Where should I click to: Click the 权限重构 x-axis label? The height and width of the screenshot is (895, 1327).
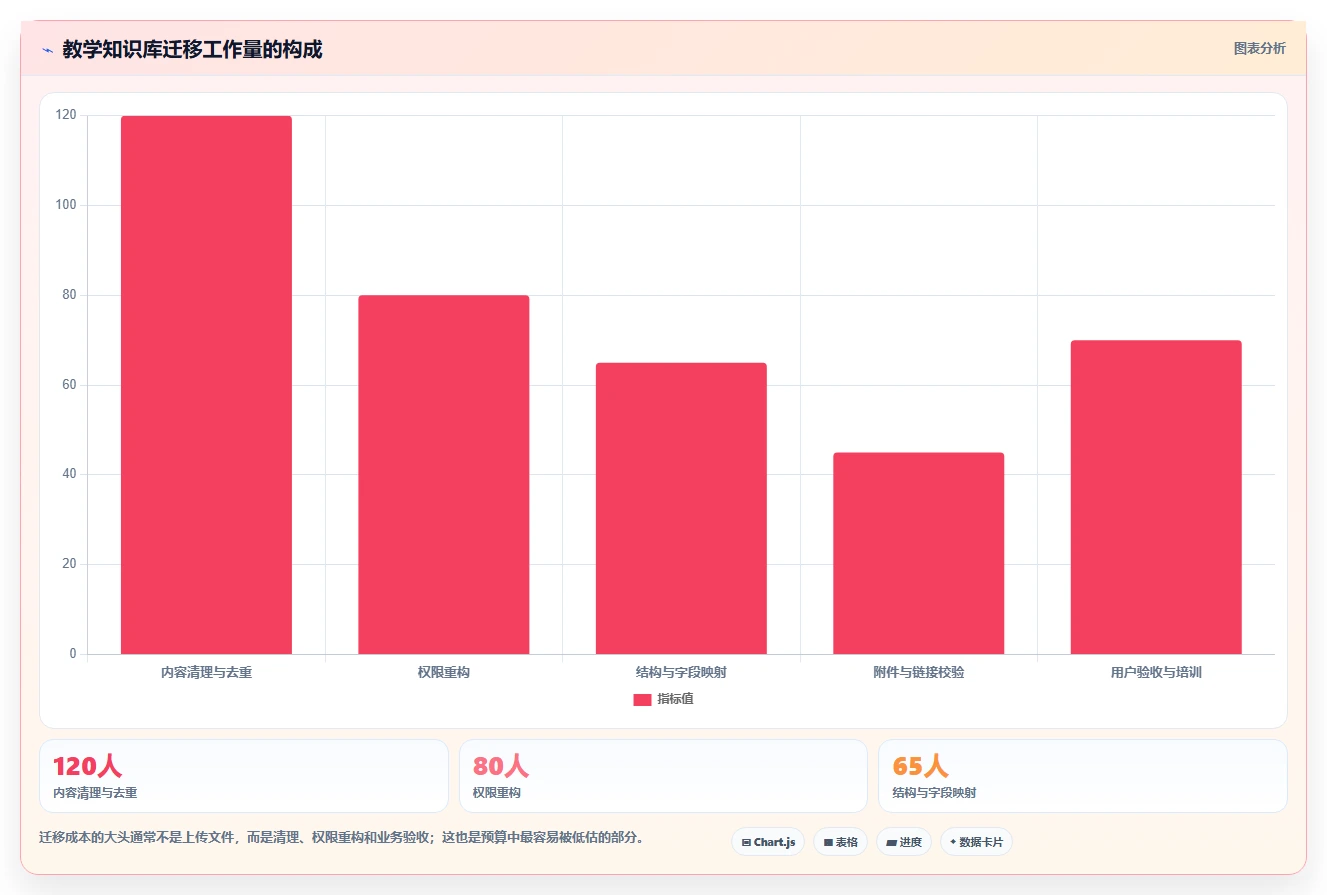[444, 672]
